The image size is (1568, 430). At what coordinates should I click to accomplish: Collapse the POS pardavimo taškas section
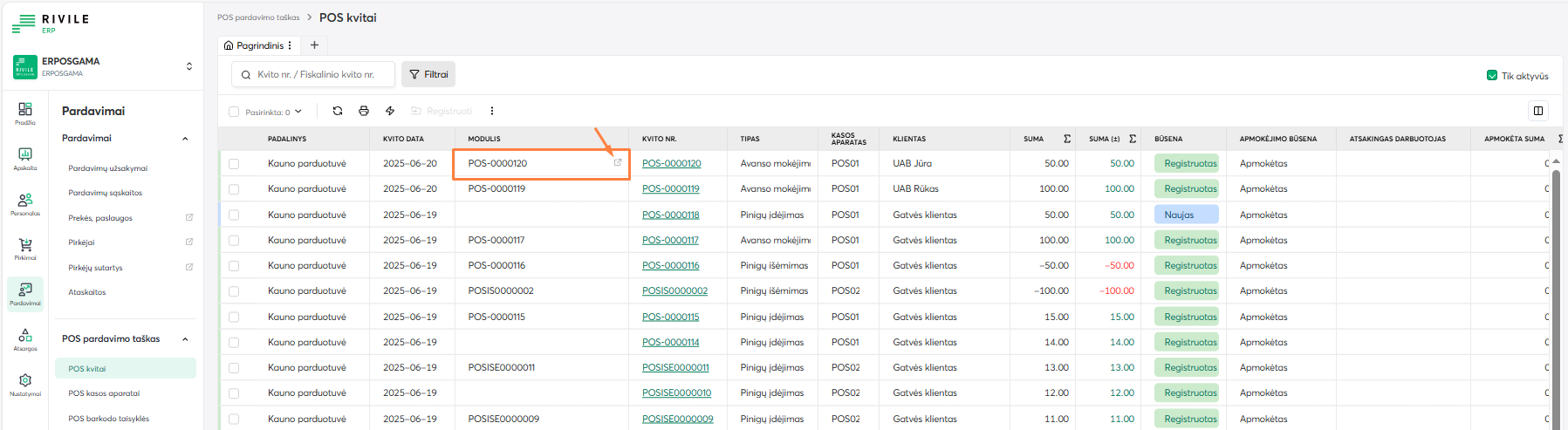coord(185,339)
